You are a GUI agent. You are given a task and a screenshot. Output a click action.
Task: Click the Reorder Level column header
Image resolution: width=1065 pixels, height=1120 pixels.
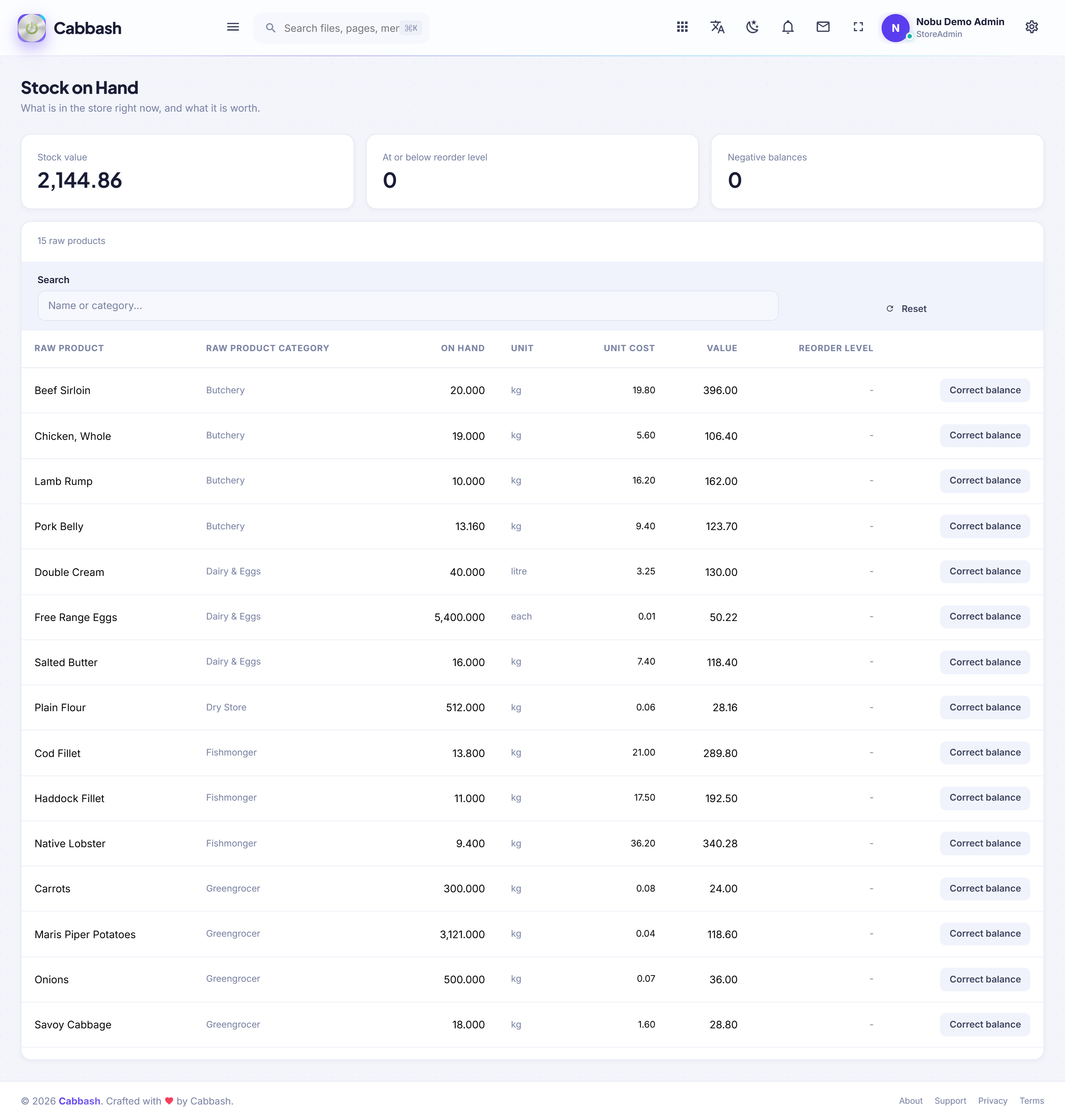pos(836,348)
